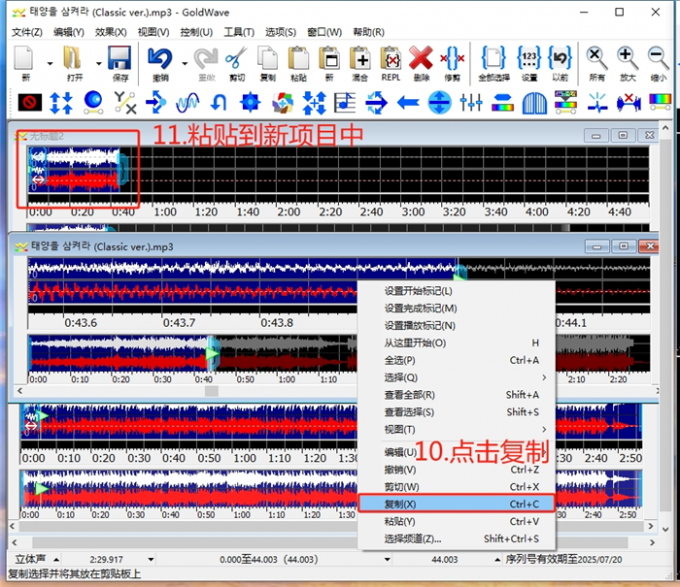
Task: Choose Select All Ctrl+A in the context menu
Action: pyautogui.click(x=456, y=360)
